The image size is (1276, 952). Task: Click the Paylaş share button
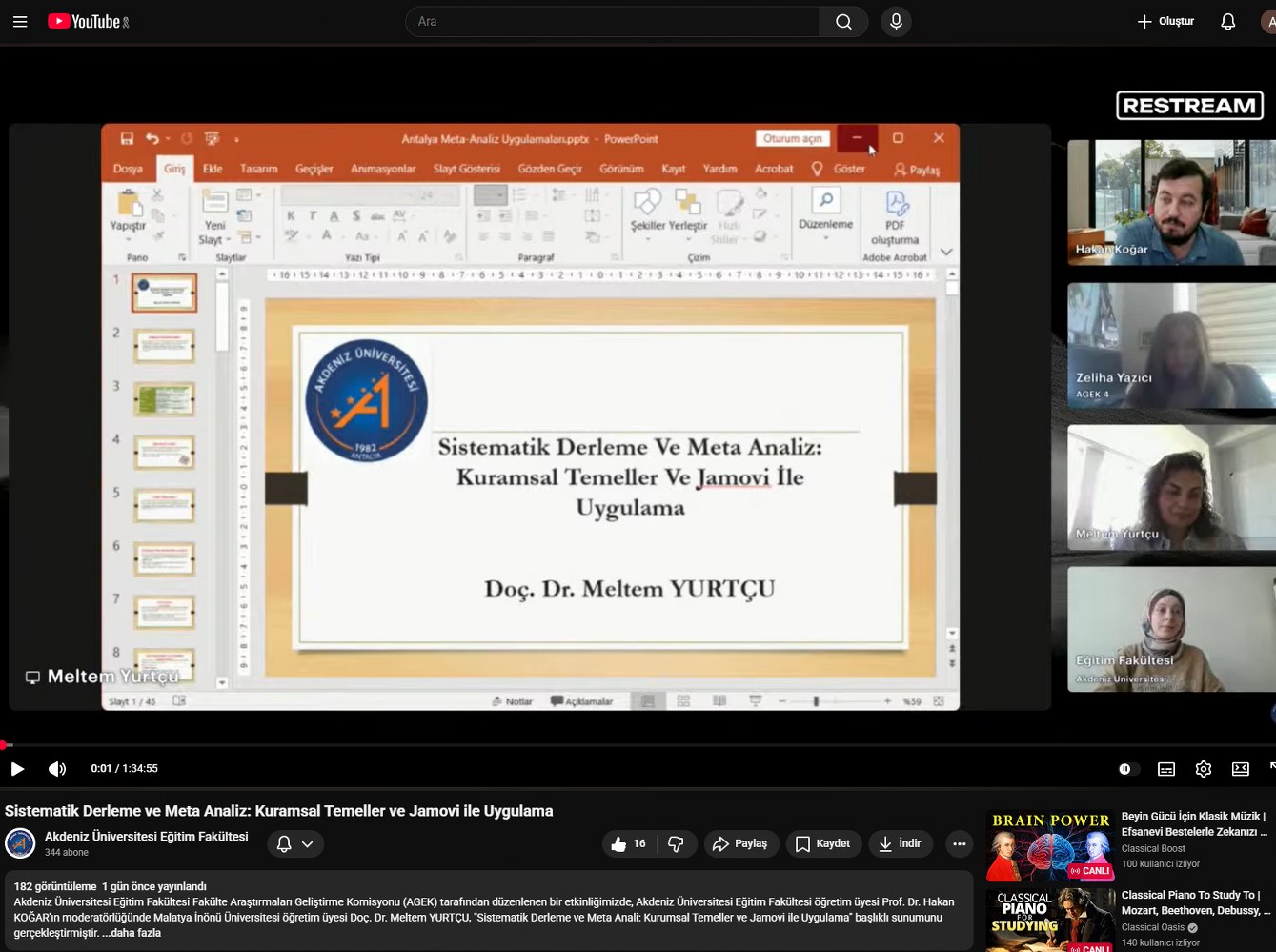pyautogui.click(x=740, y=843)
